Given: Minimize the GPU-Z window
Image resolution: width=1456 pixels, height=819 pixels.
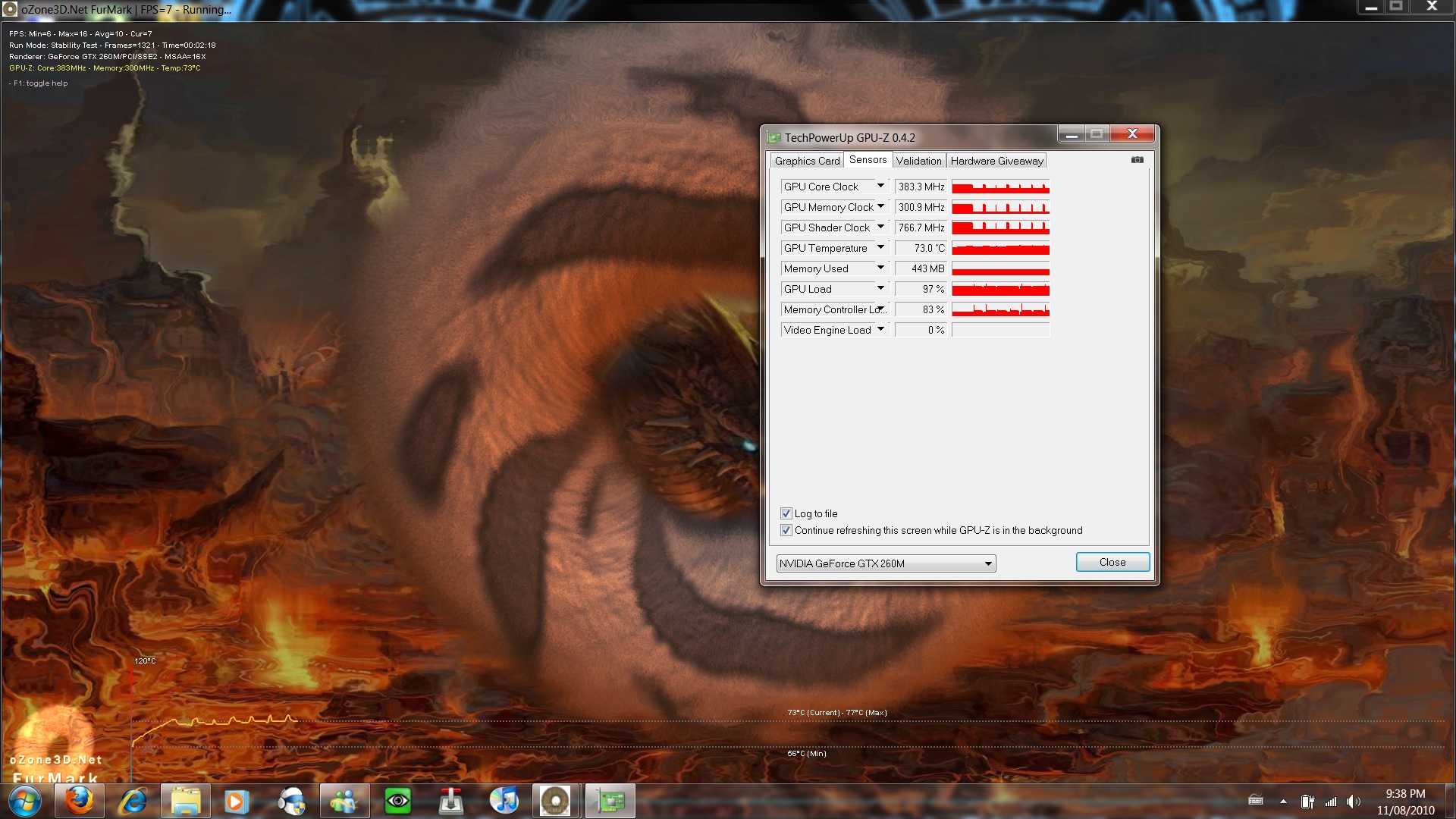Looking at the screenshot, I should [x=1071, y=134].
